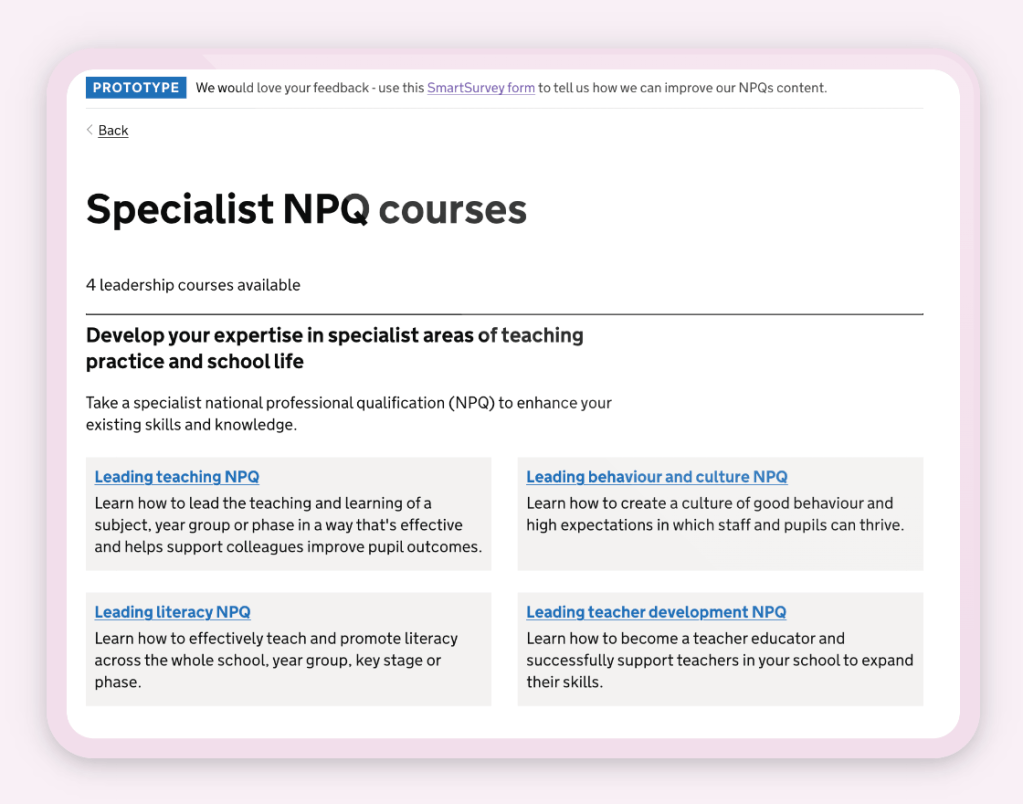Go back using the Back link
The image size is (1023, 804).
pyautogui.click(x=113, y=131)
